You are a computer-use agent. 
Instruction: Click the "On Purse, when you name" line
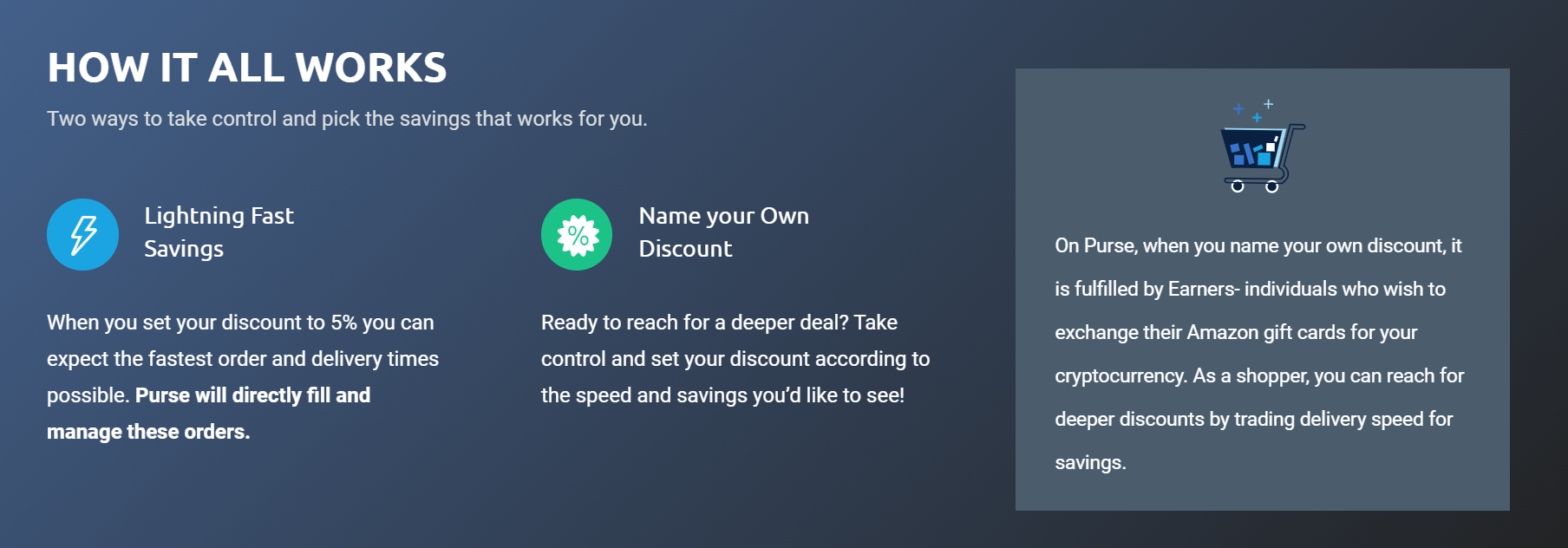coord(1258,246)
